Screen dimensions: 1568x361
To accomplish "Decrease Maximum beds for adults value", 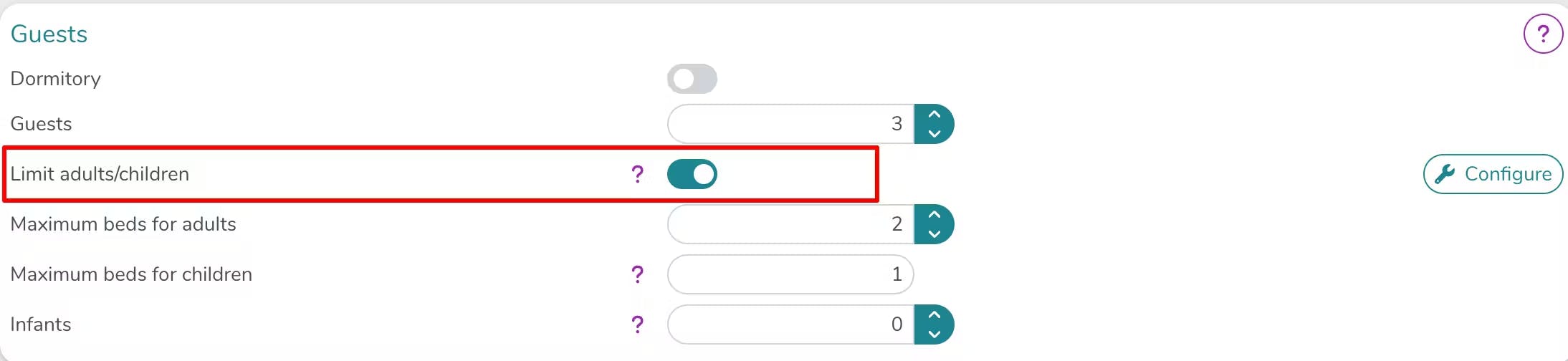I will coord(934,234).
